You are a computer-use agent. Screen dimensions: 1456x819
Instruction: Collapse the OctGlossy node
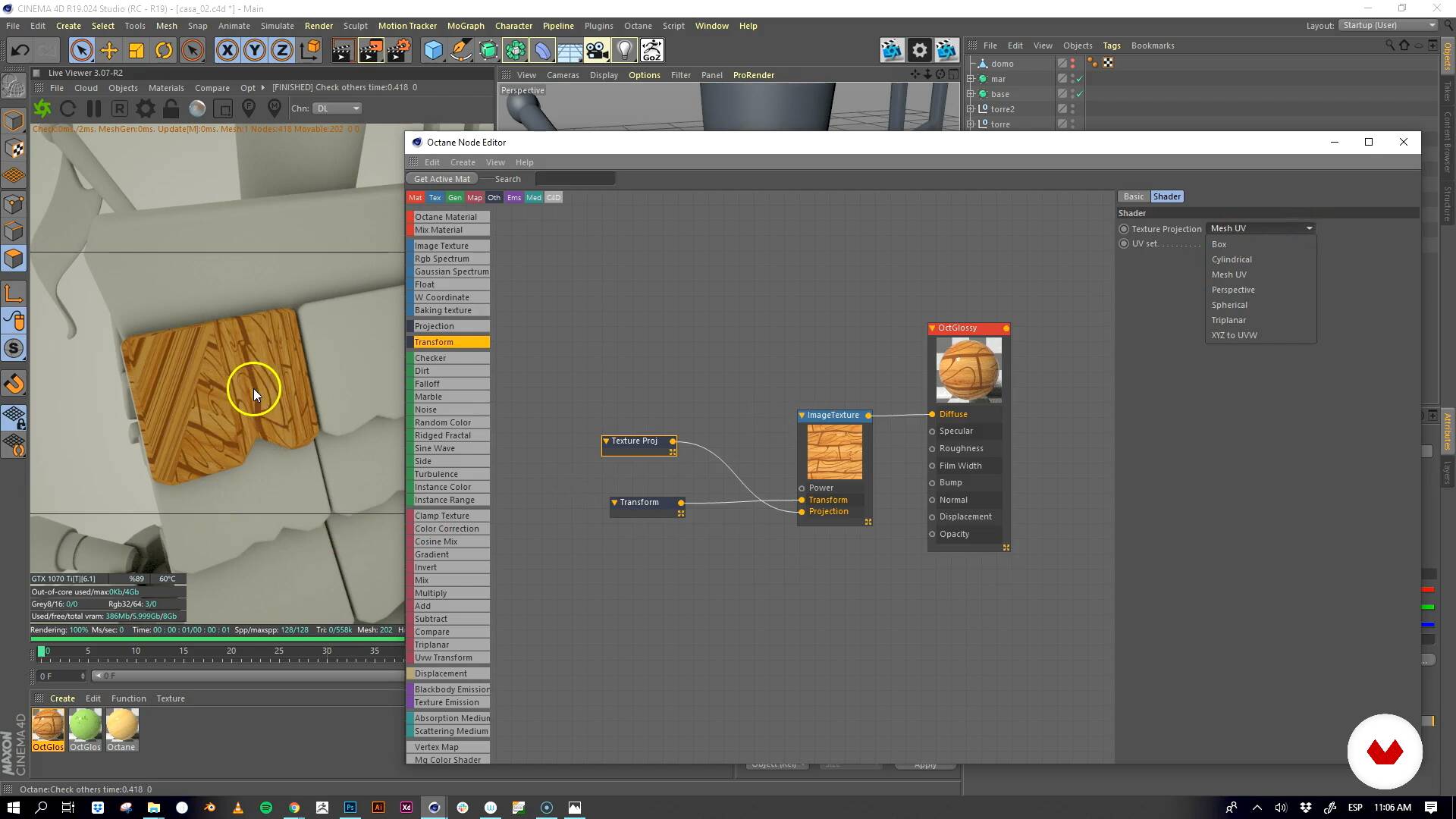(932, 328)
